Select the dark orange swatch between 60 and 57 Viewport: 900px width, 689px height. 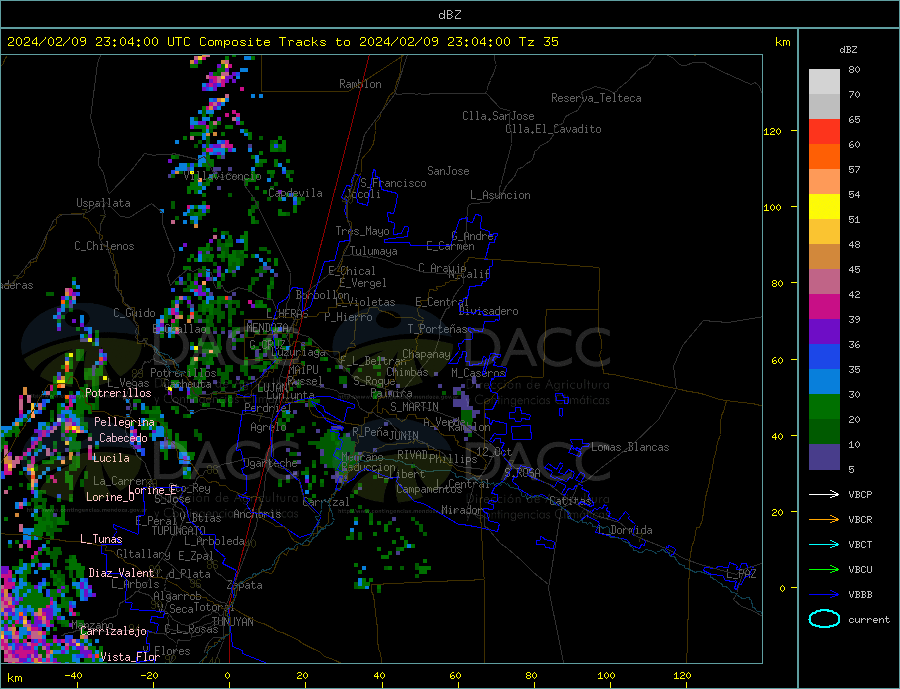[824, 157]
